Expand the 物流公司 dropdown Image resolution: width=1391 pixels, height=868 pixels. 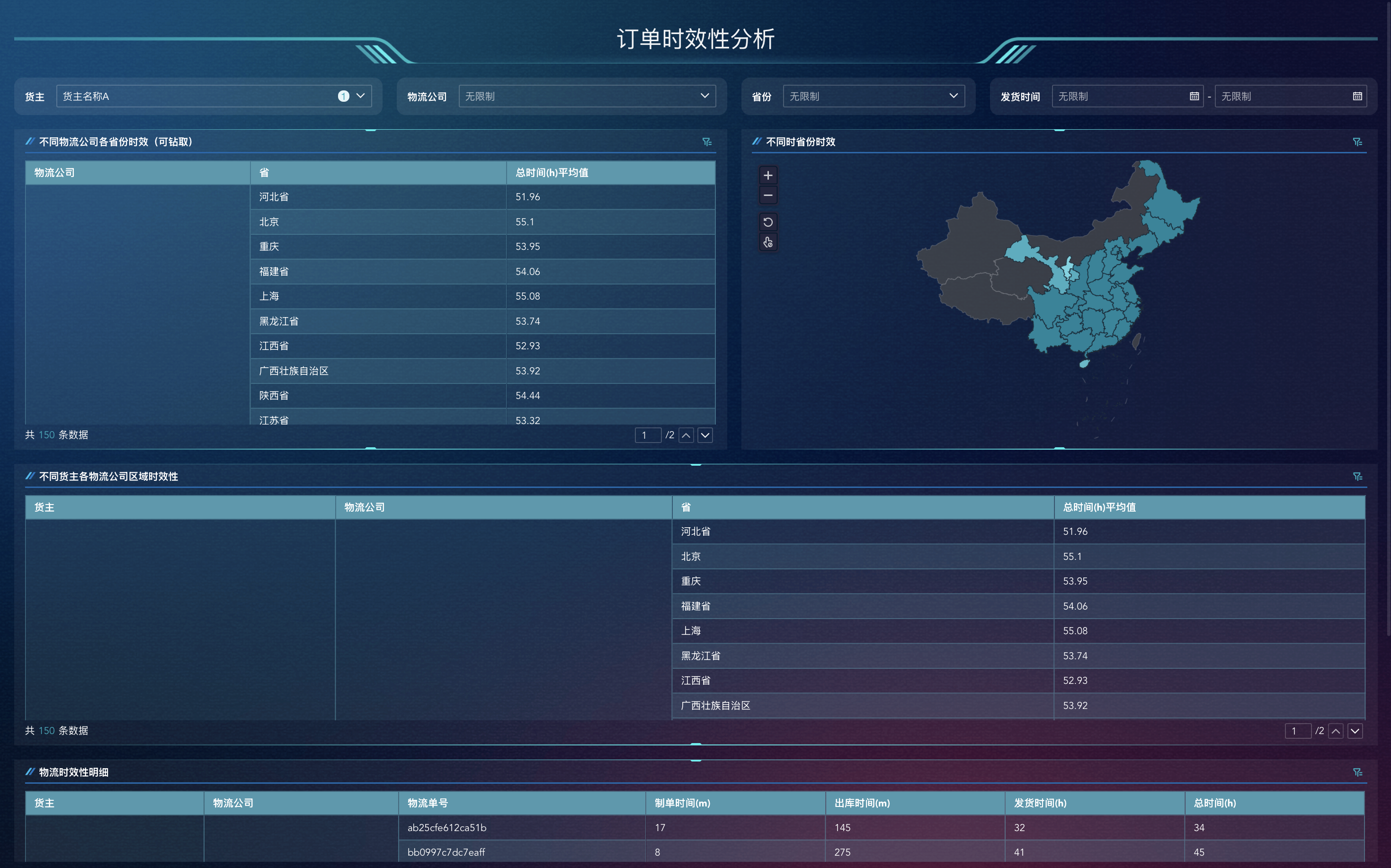pos(704,96)
